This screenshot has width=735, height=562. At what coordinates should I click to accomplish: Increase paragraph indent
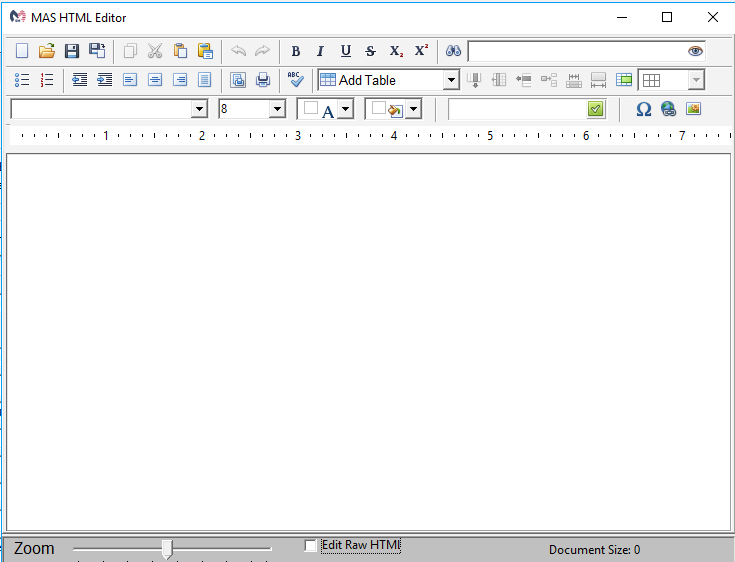(105, 80)
